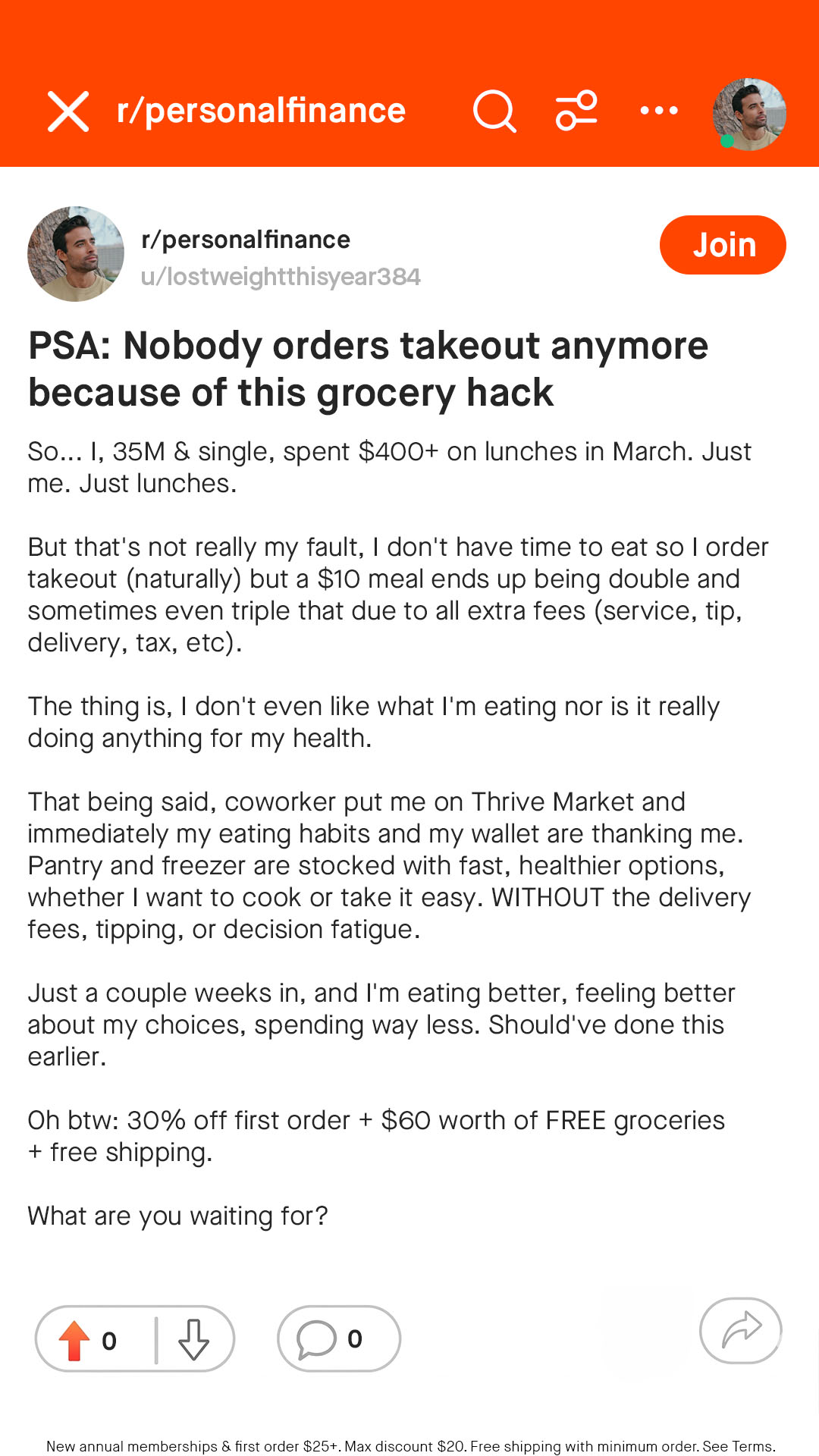View user u/lostweightthisyear384 profile
Viewport: 819px width, 1456px height.
click(x=281, y=277)
